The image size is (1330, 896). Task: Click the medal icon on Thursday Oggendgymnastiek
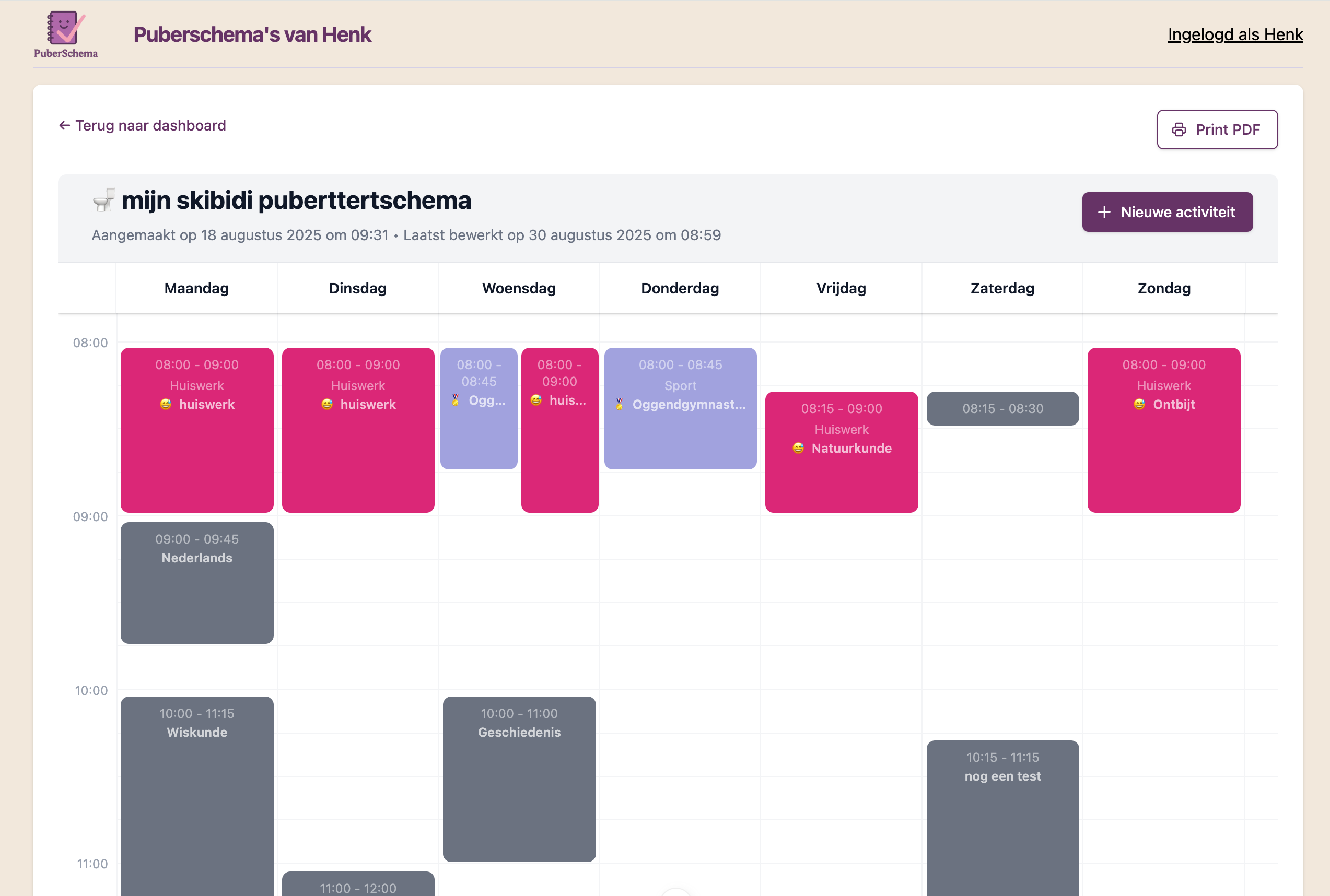coord(620,404)
